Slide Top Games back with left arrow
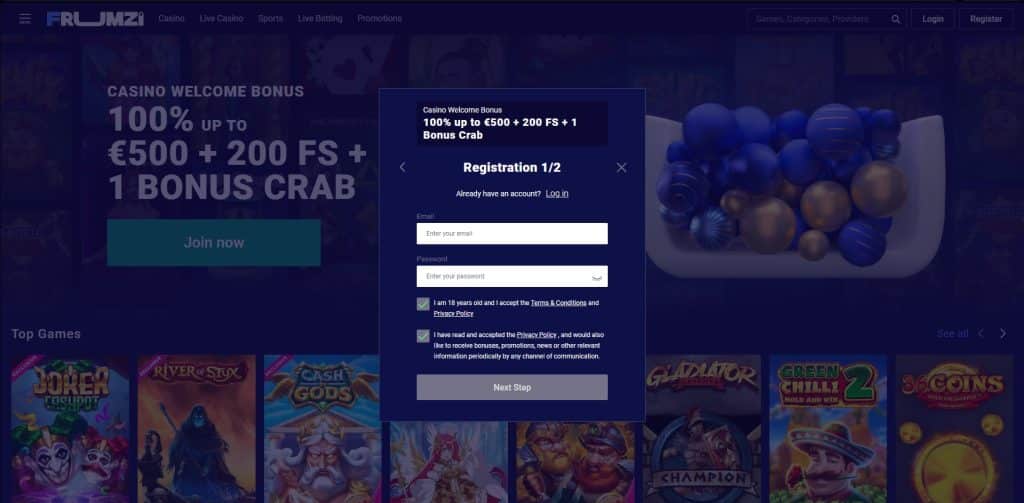The height and width of the screenshot is (503, 1024). (980, 334)
